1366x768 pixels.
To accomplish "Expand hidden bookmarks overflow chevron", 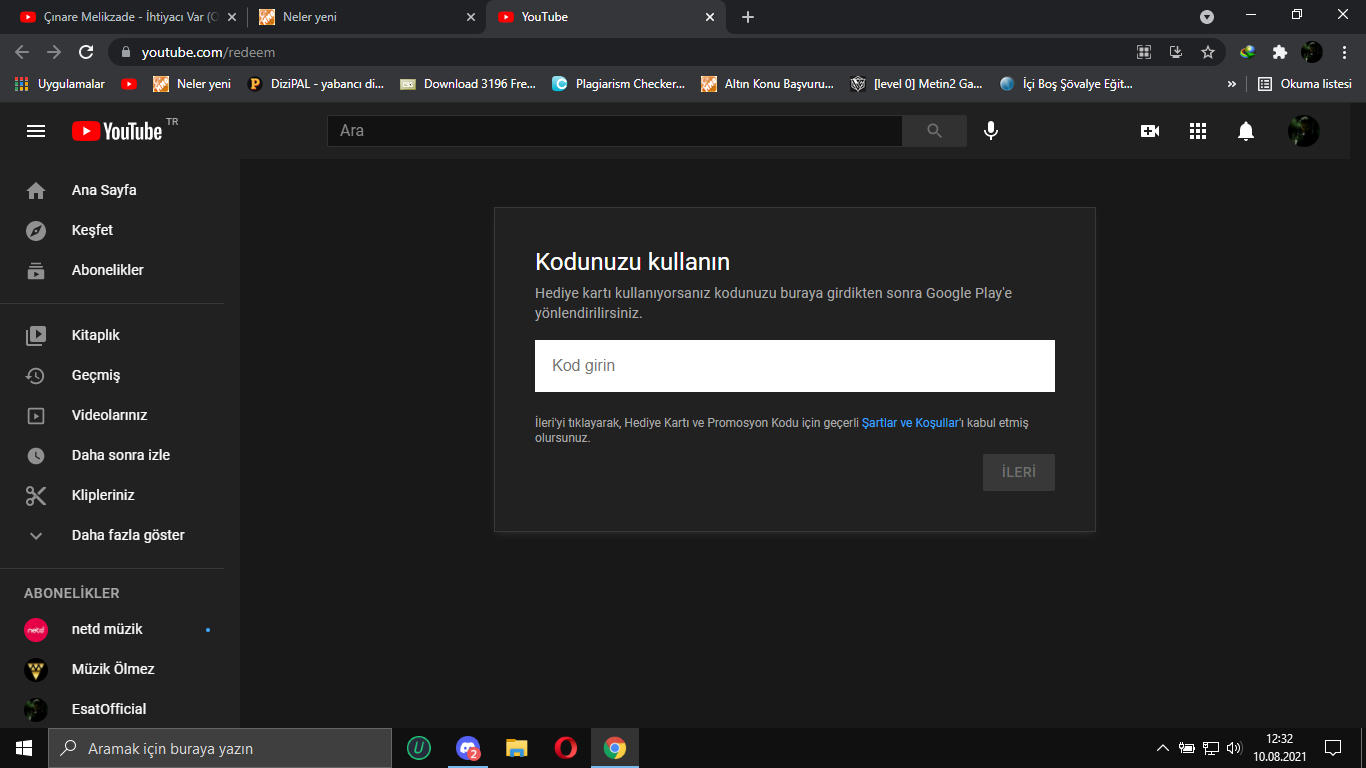I will (1231, 84).
